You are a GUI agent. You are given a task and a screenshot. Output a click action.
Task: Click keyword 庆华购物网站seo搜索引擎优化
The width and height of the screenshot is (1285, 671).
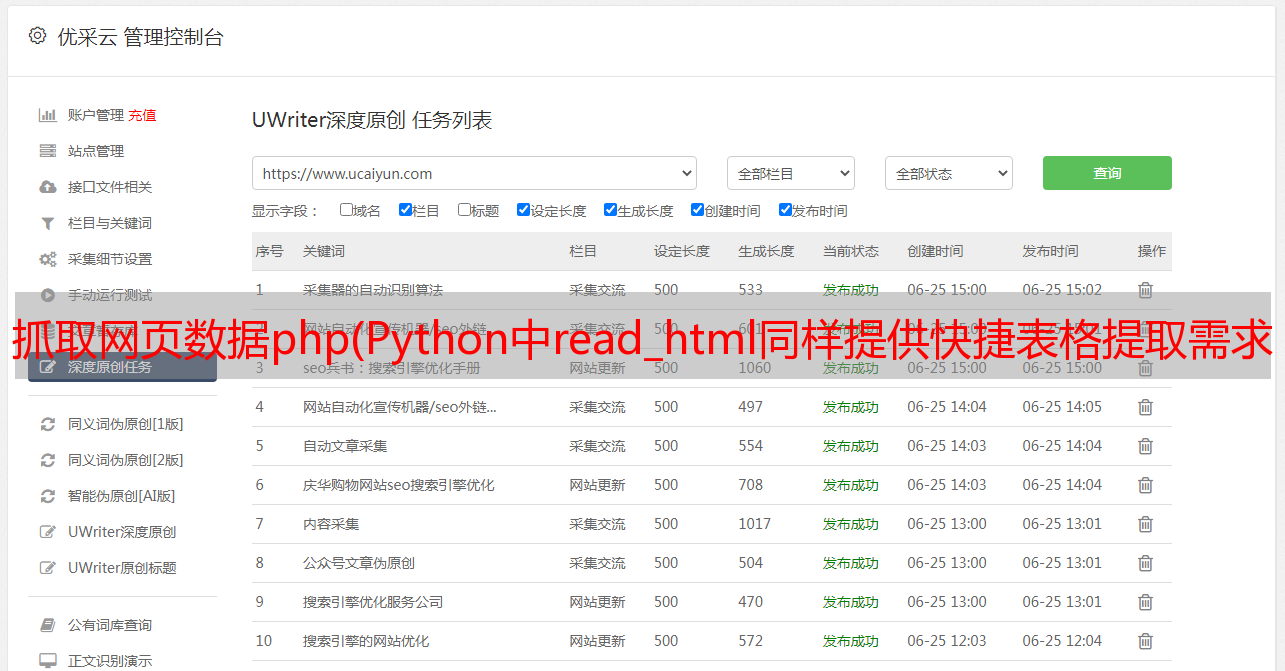pos(399,485)
